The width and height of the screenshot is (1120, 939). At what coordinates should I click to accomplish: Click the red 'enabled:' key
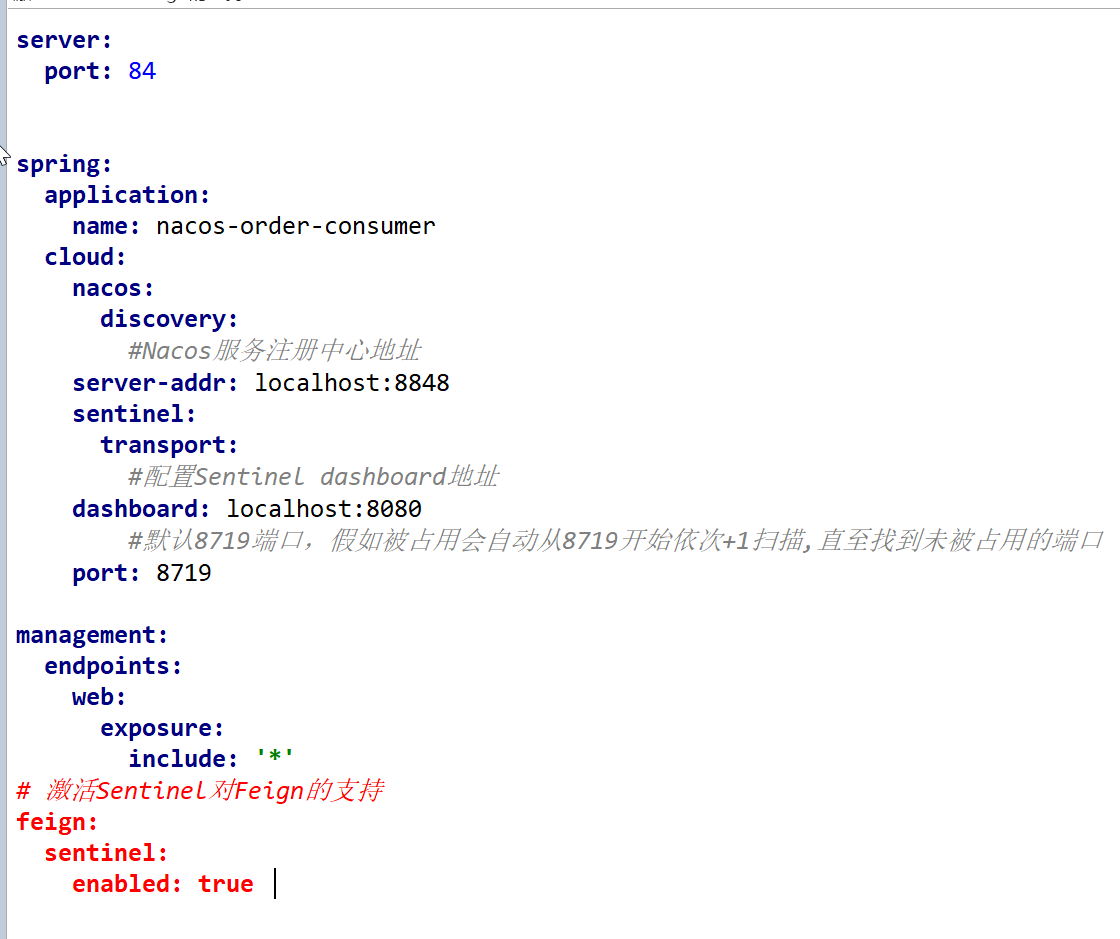click(x=126, y=884)
